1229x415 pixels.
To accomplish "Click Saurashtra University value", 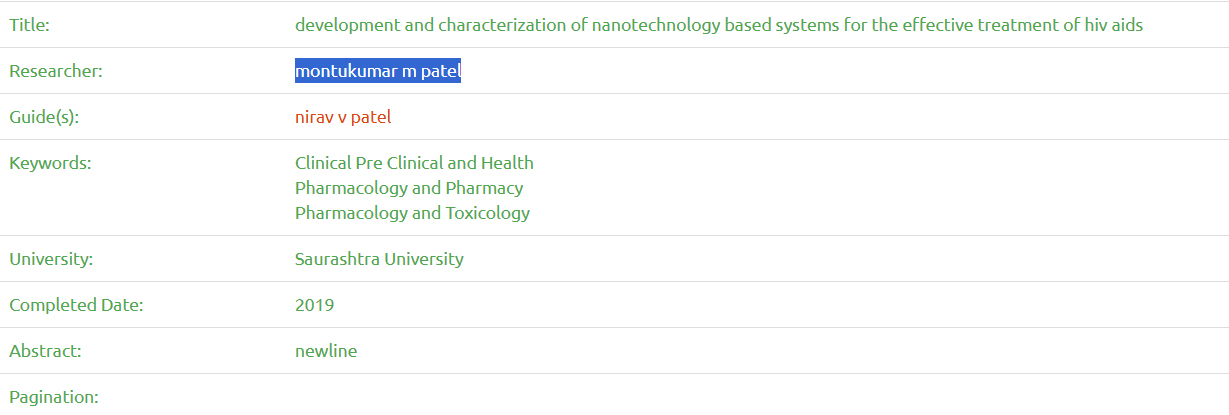I will tap(379, 259).
